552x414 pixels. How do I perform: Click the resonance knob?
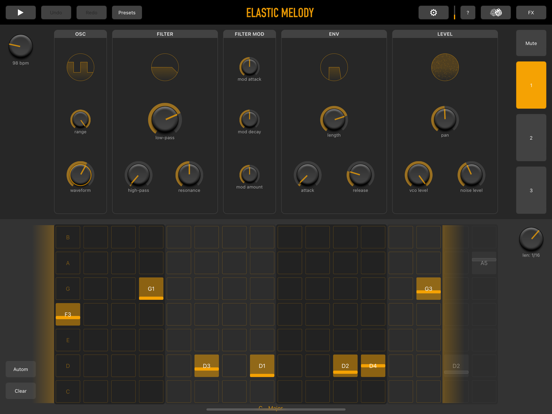[x=189, y=174]
